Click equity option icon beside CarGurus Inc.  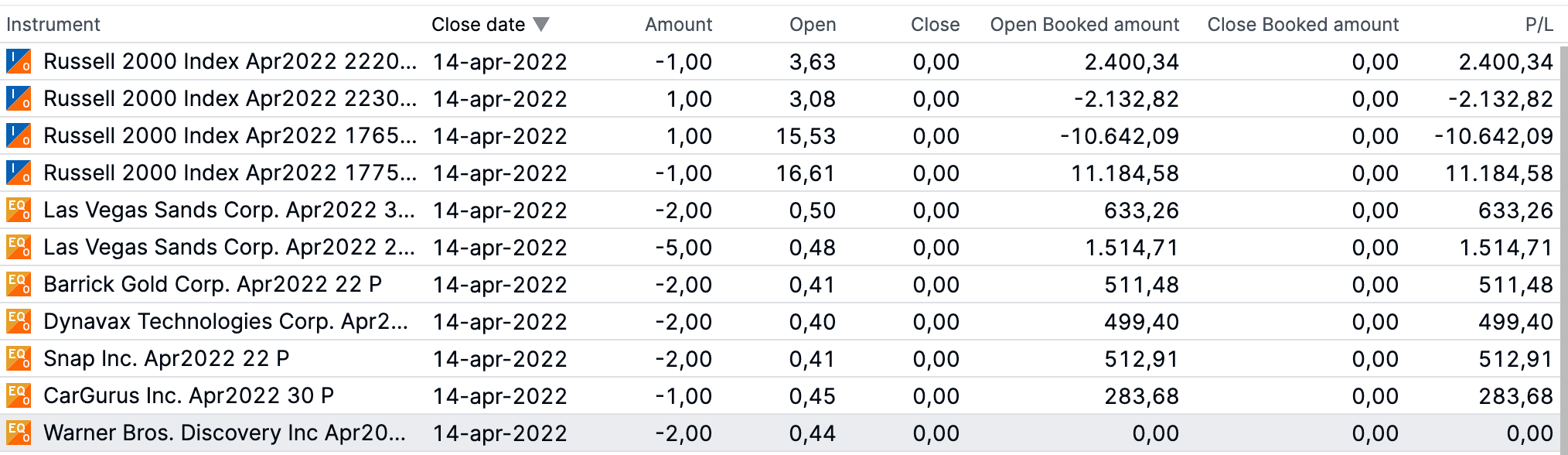(19, 395)
